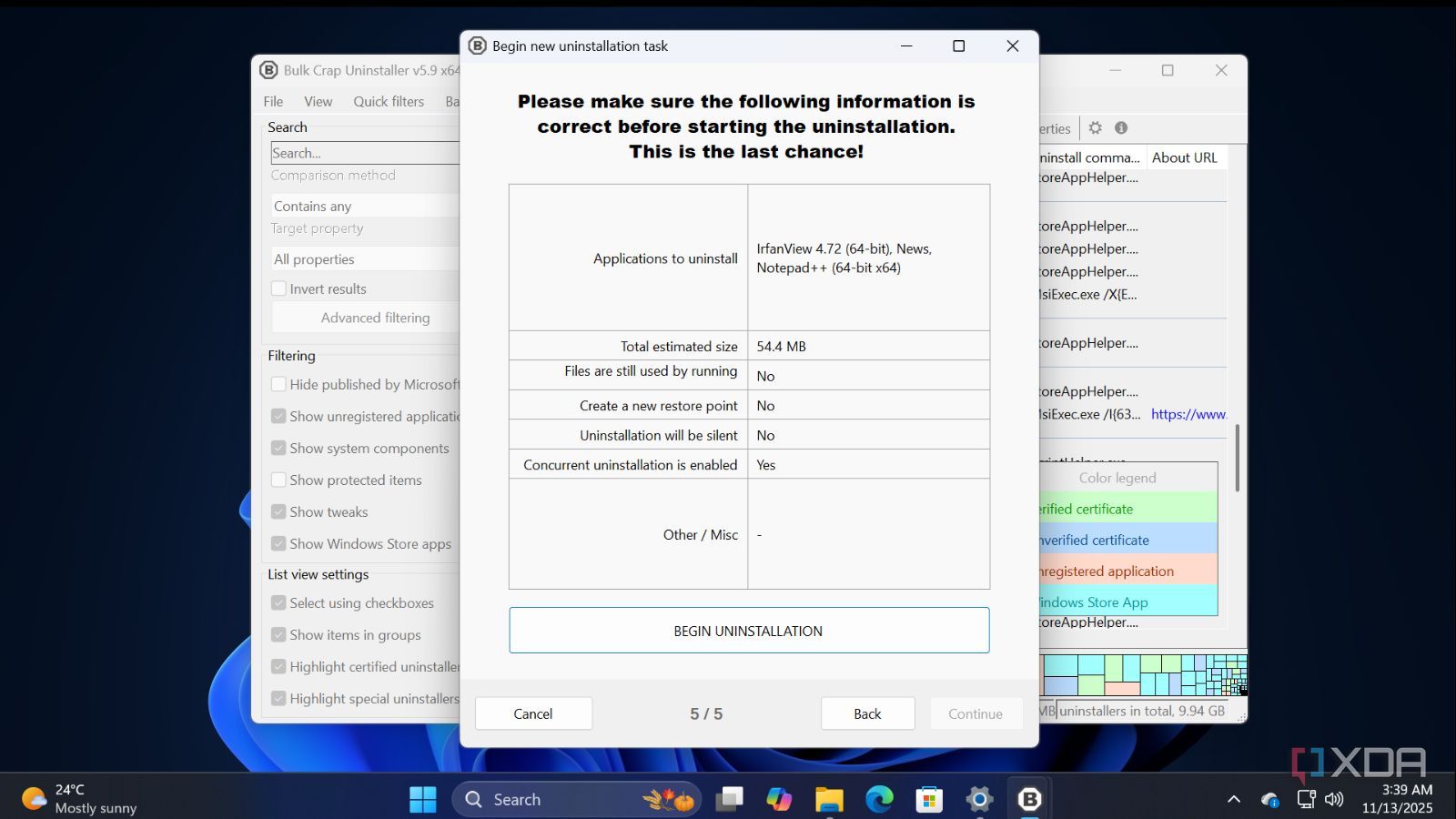This screenshot has height=819, width=1456.
Task: Click the network tray icon
Action: tap(1306, 799)
